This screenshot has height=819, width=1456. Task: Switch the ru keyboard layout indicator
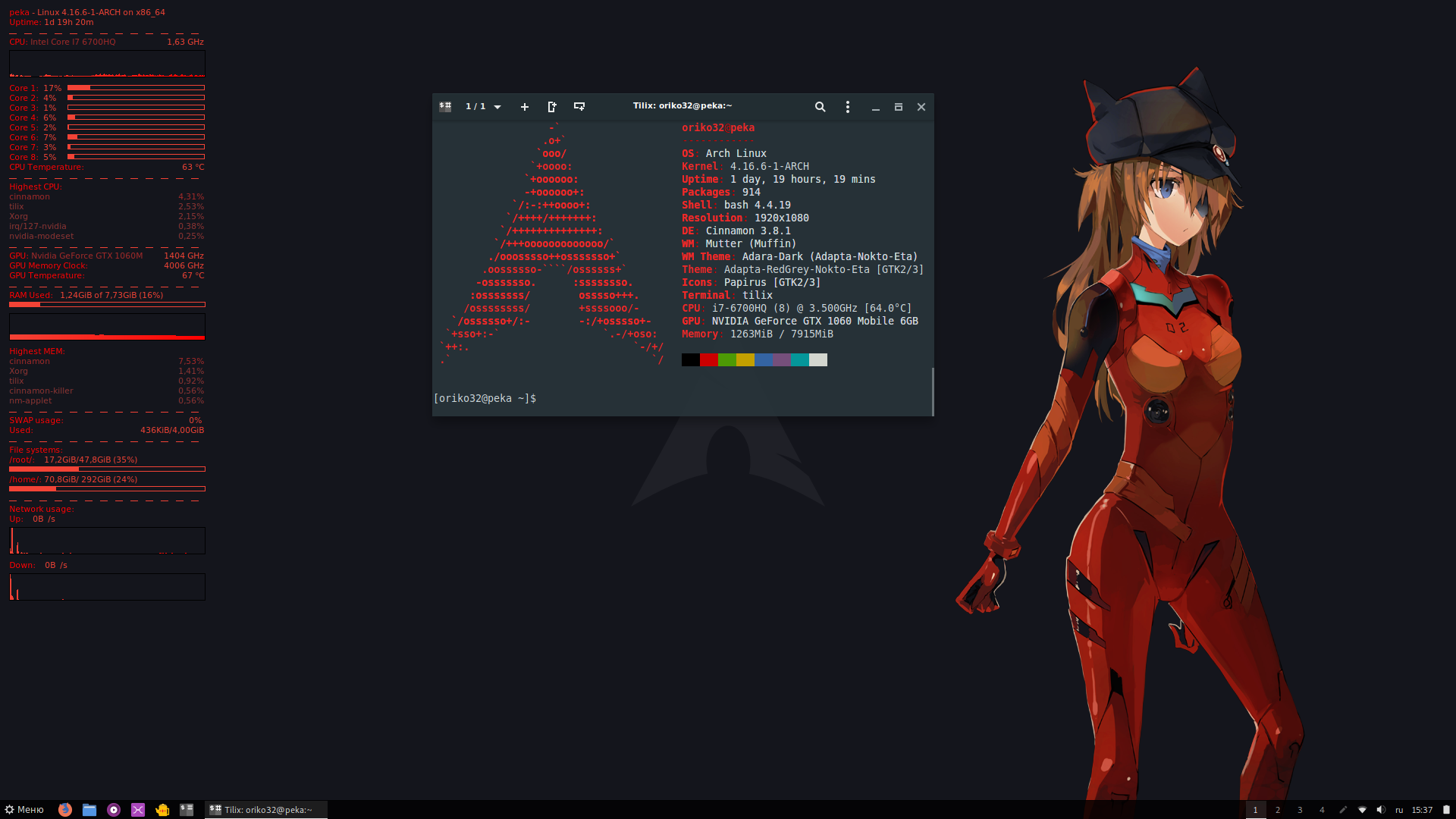1399,810
